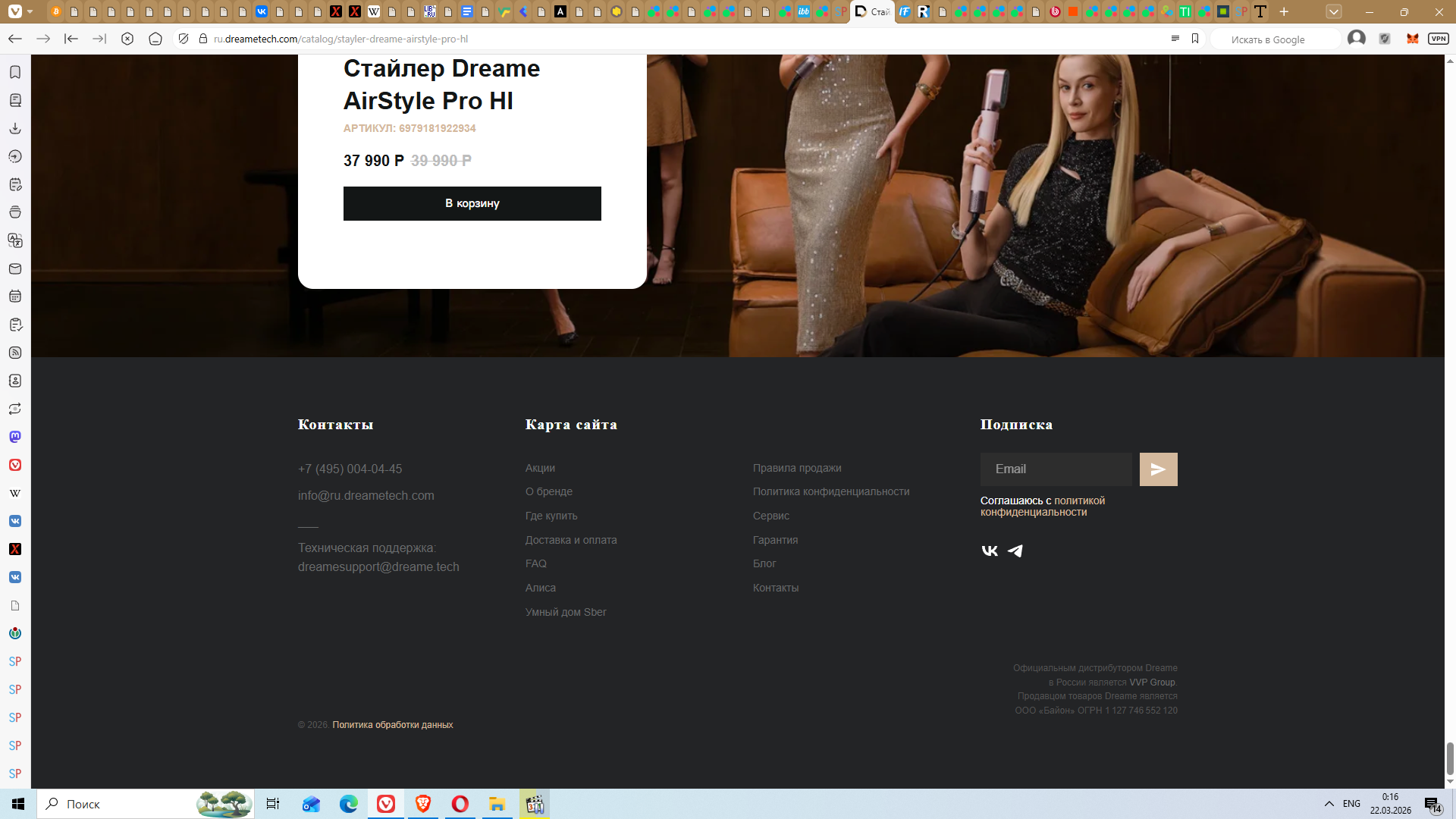Click the Email subscription input field

coord(1056,469)
